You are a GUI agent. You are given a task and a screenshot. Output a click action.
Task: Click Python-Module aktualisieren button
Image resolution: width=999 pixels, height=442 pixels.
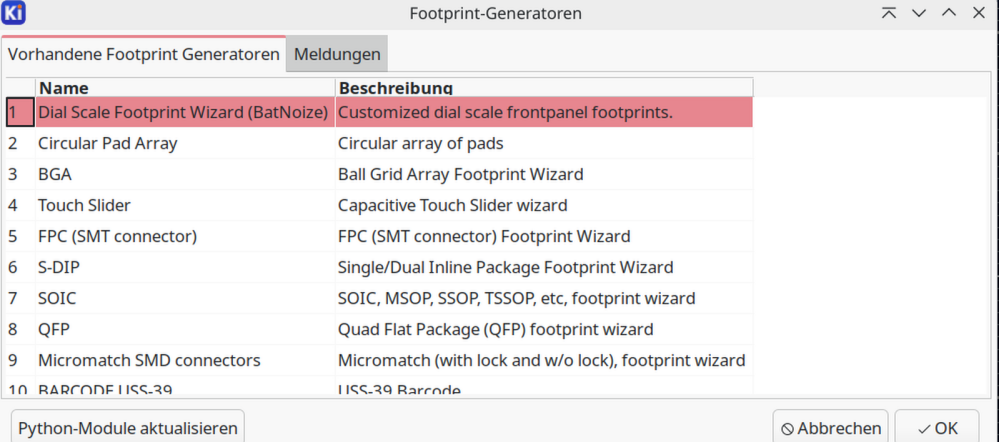(128, 428)
